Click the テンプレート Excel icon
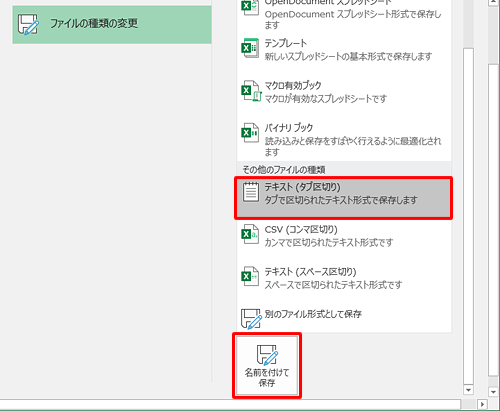Screen dimensions: 500x411 pos(250,48)
